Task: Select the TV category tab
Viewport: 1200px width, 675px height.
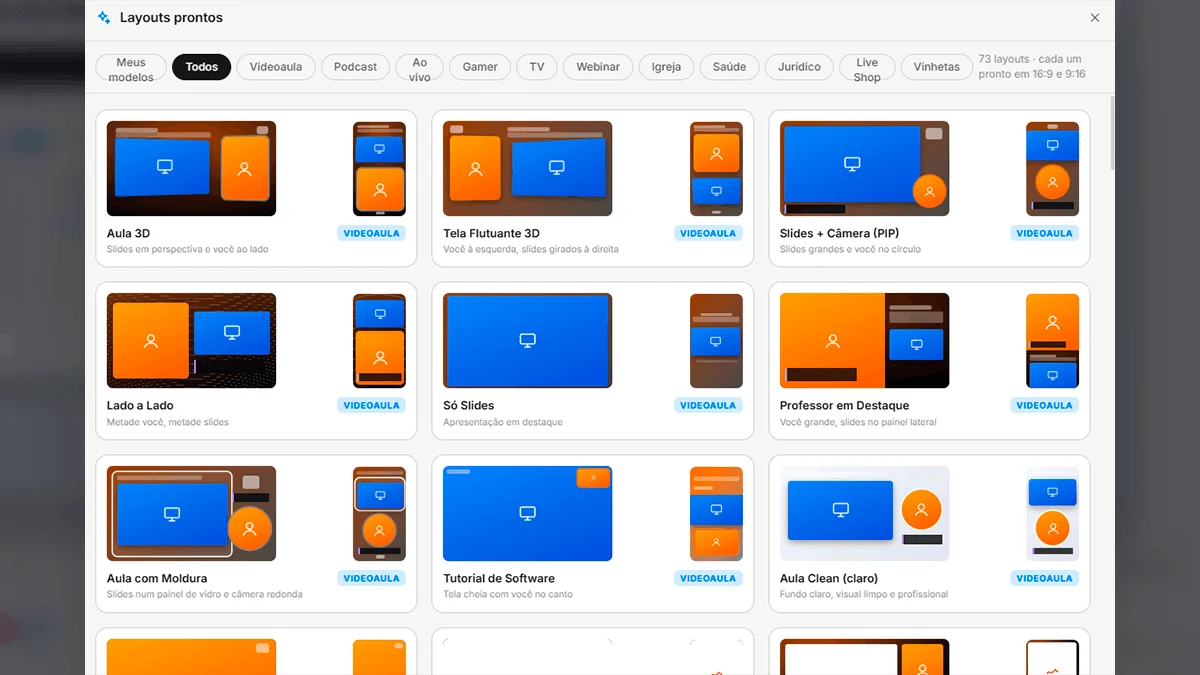Action: tap(537, 67)
